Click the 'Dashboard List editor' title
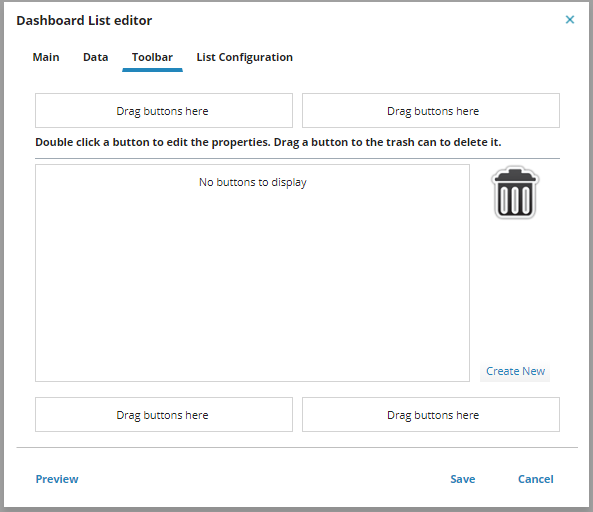593x512 pixels. coord(84,20)
